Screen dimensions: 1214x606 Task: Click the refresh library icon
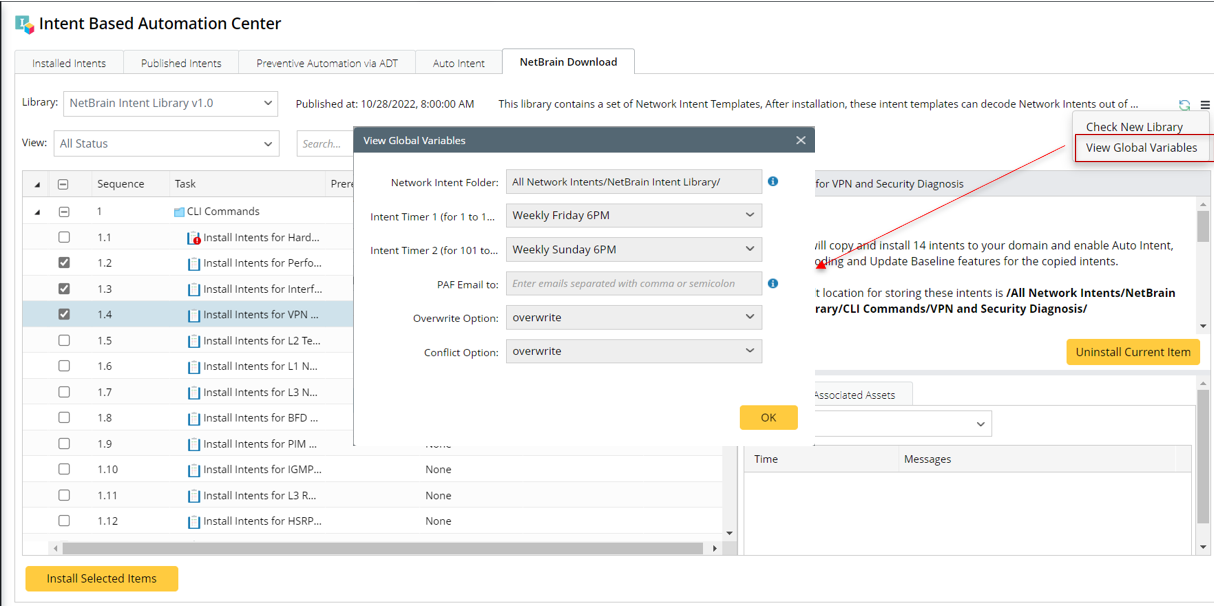(x=1184, y=105)
